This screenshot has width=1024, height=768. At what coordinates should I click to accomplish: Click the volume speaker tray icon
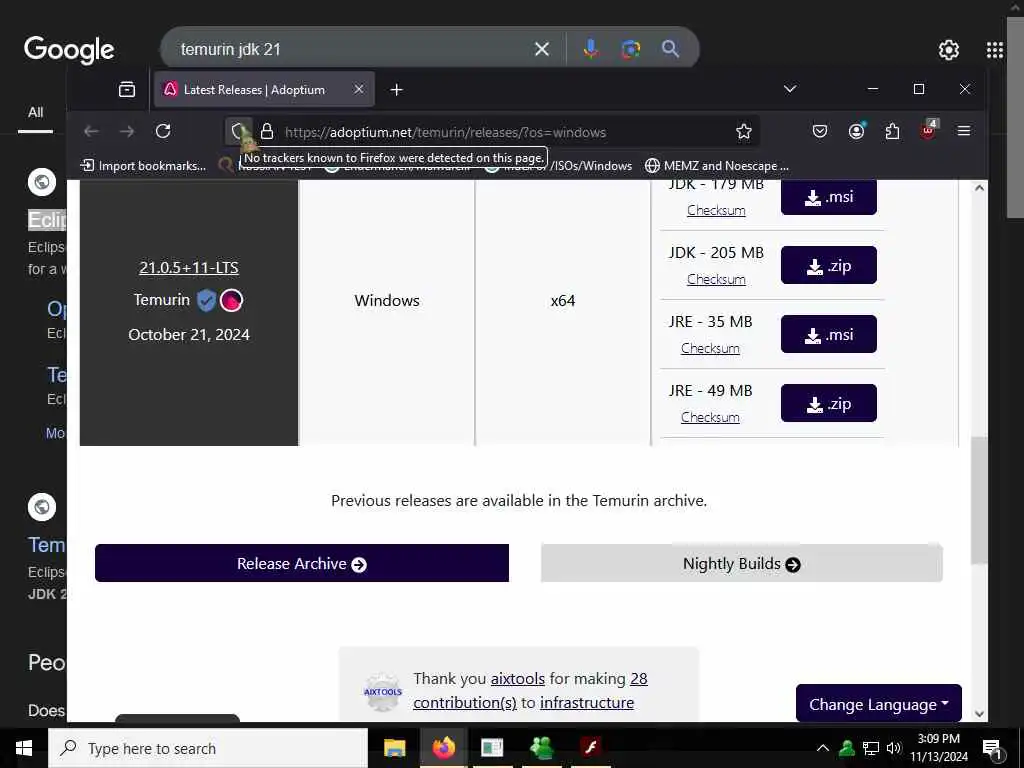893,748
